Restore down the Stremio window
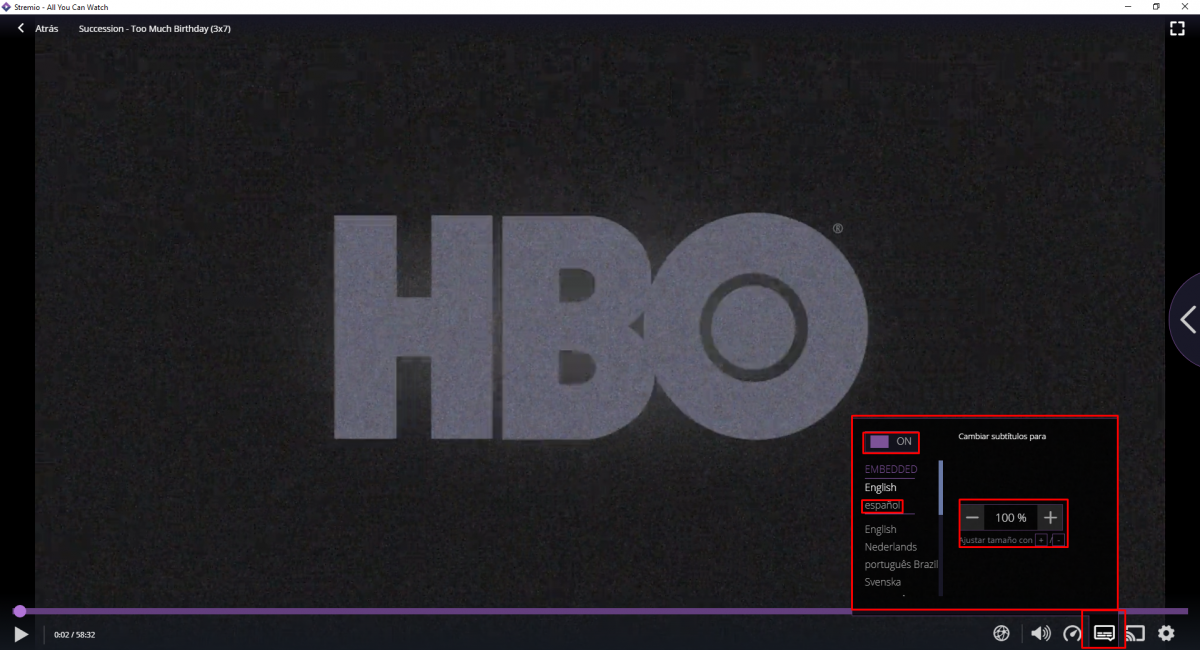Screen dimensions: 1200x650 [1156, 6]
